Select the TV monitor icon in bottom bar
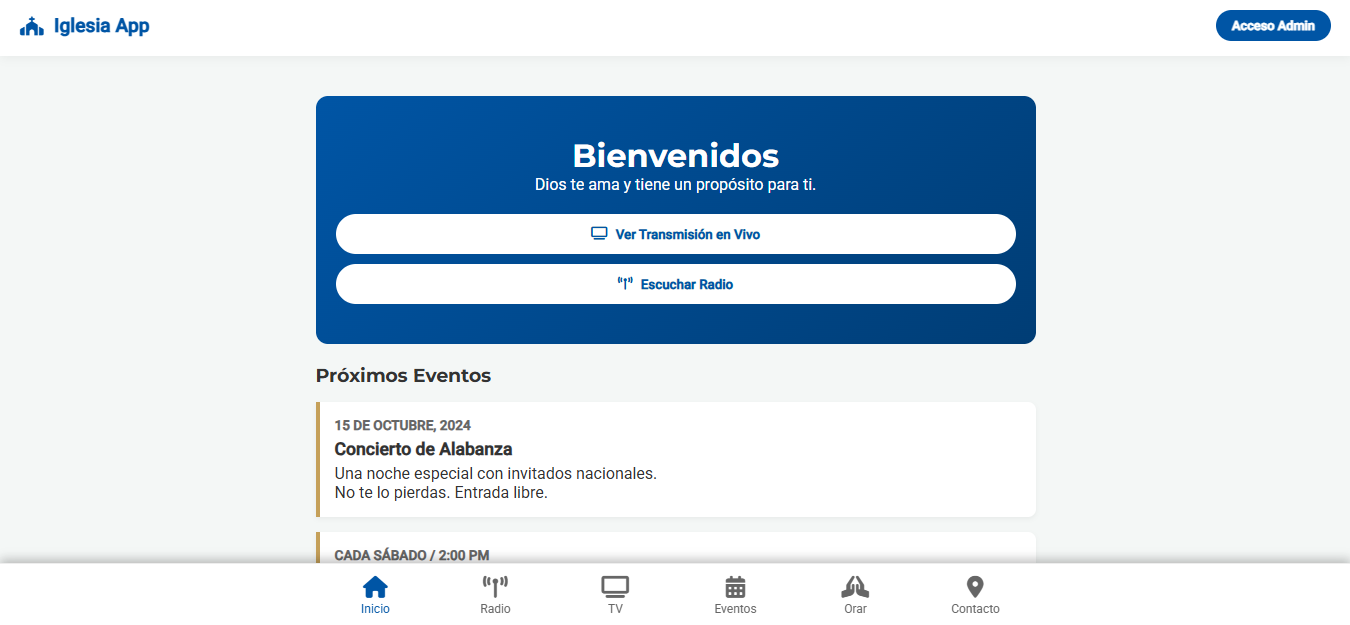Viewport: 1350px width, 625px height. click(x=614, y=587)
